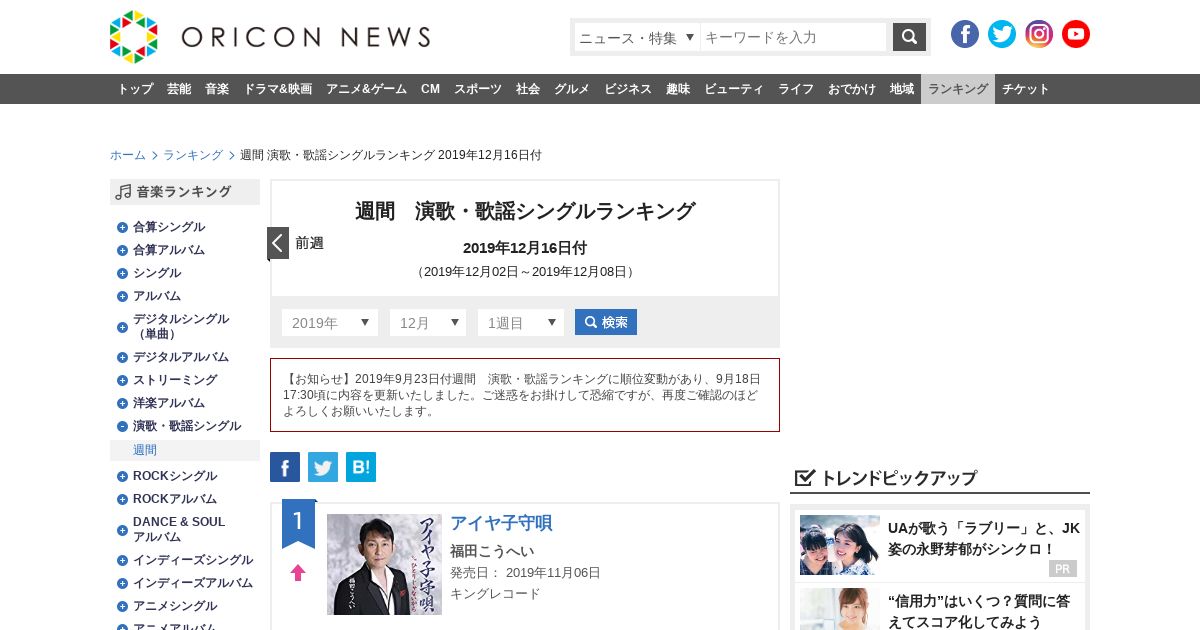The width and height of the screenshot is (1200, 630).
Task: Open 趣味 in navigation bar
Action: point(678,89)
